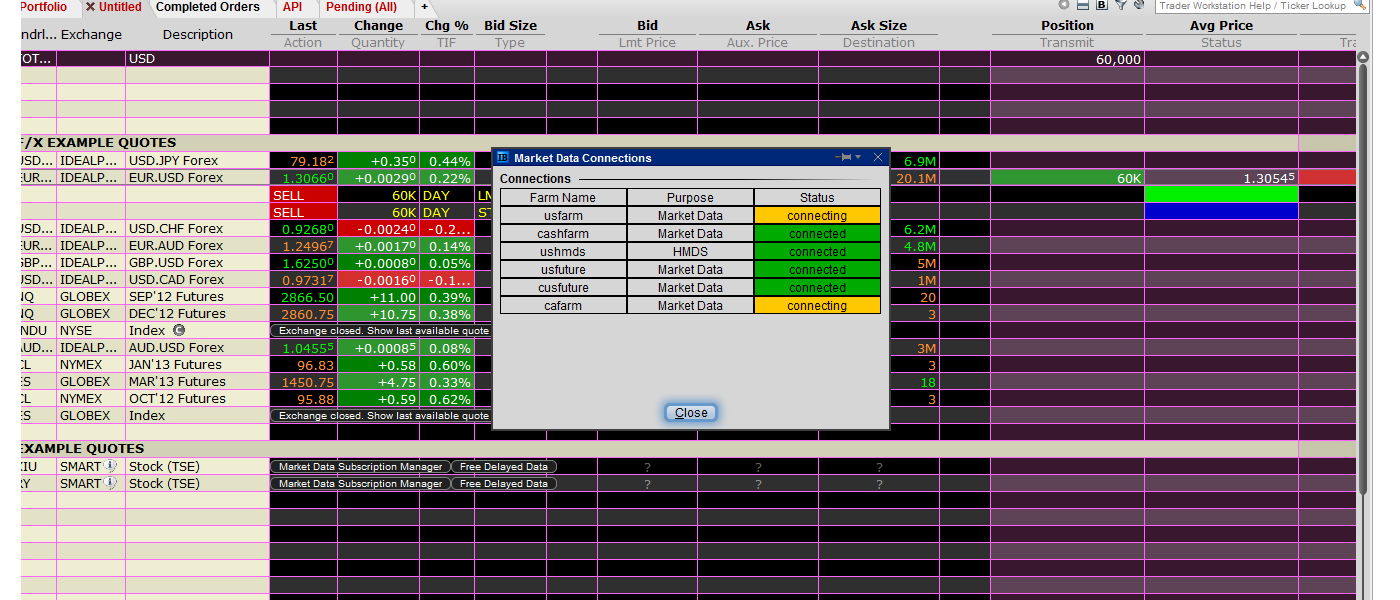Image resolution: width=1400 pixels, height=600 pixels.
Task: Click the Bid Size column header
Action: coord(510,26)
